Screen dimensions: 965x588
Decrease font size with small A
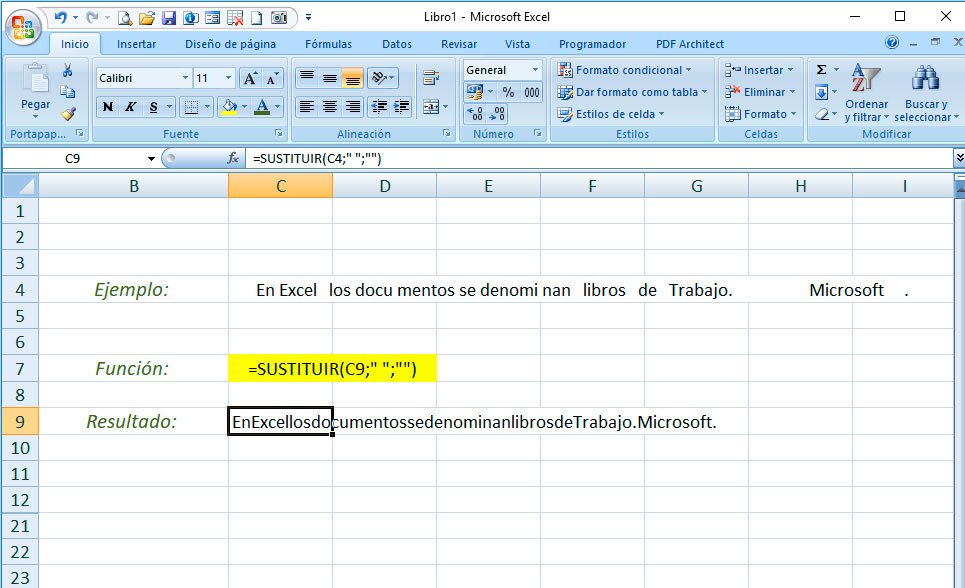click(272, 78)
